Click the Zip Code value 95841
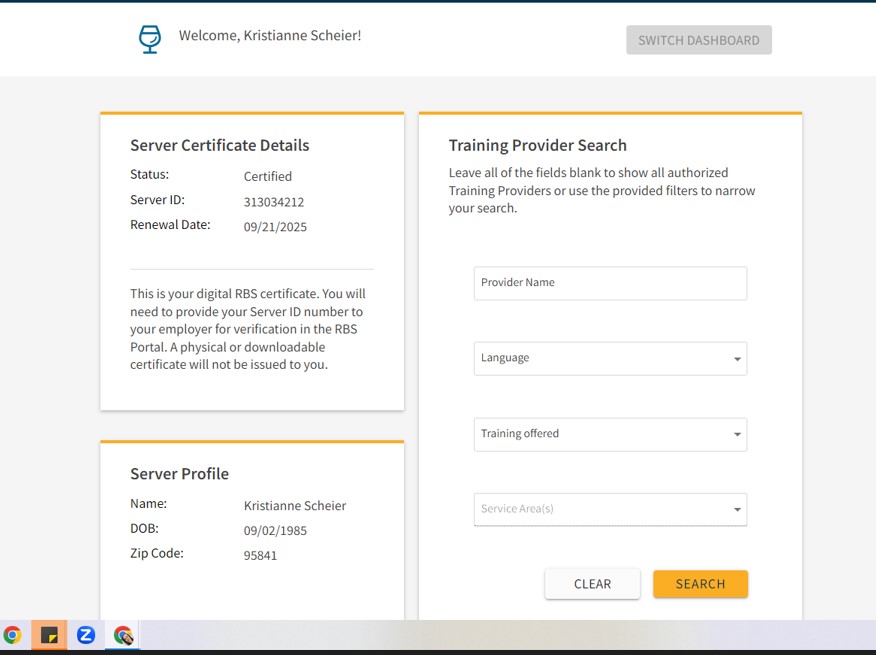This screenshot has width=876, height=655. tap(260, 555)
